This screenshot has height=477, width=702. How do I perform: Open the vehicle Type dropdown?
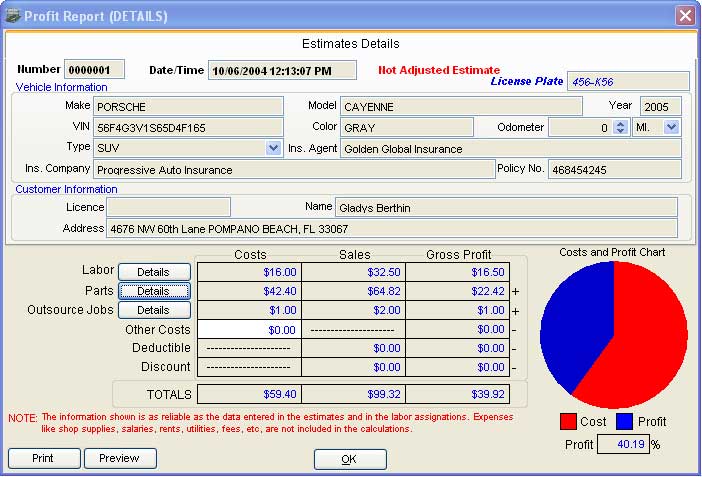pos(273,148)
